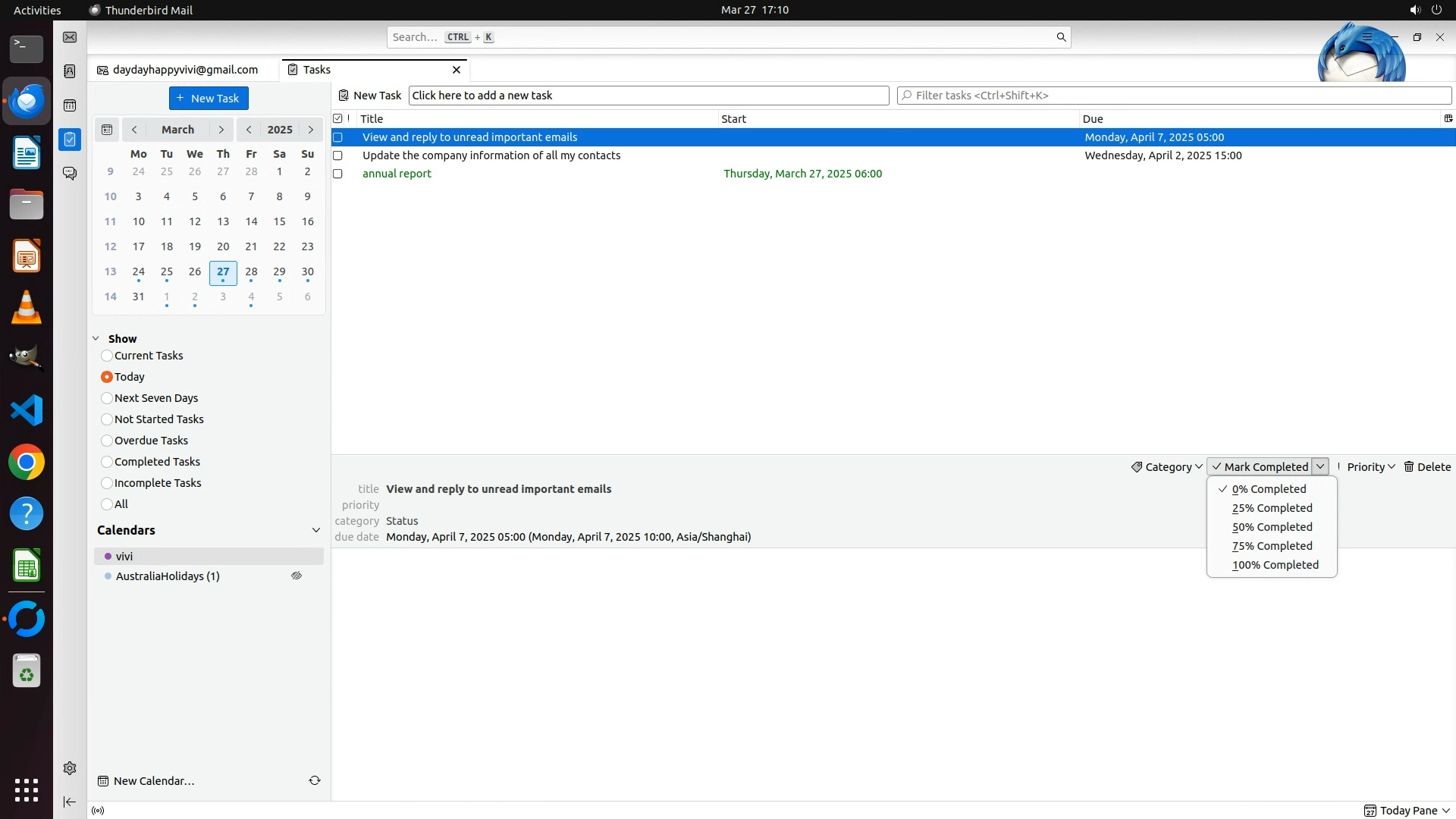Open LibreOffice Calc in dock
This screenshot has width=1456, height=819.
[x=27, y=566]
